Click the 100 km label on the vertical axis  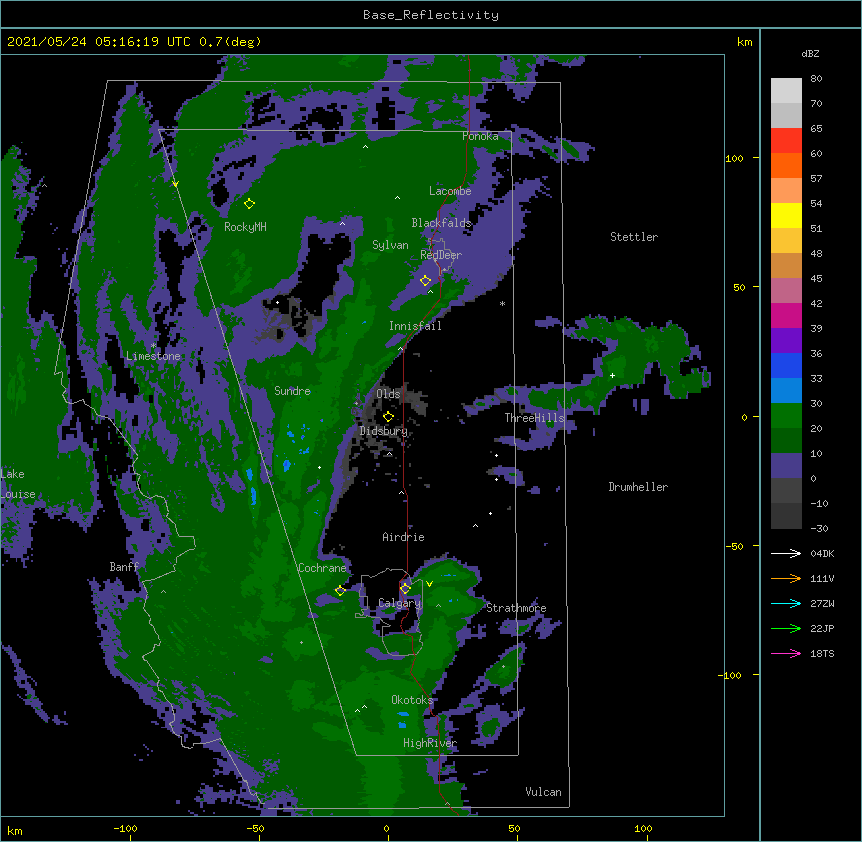pos(734,158)
